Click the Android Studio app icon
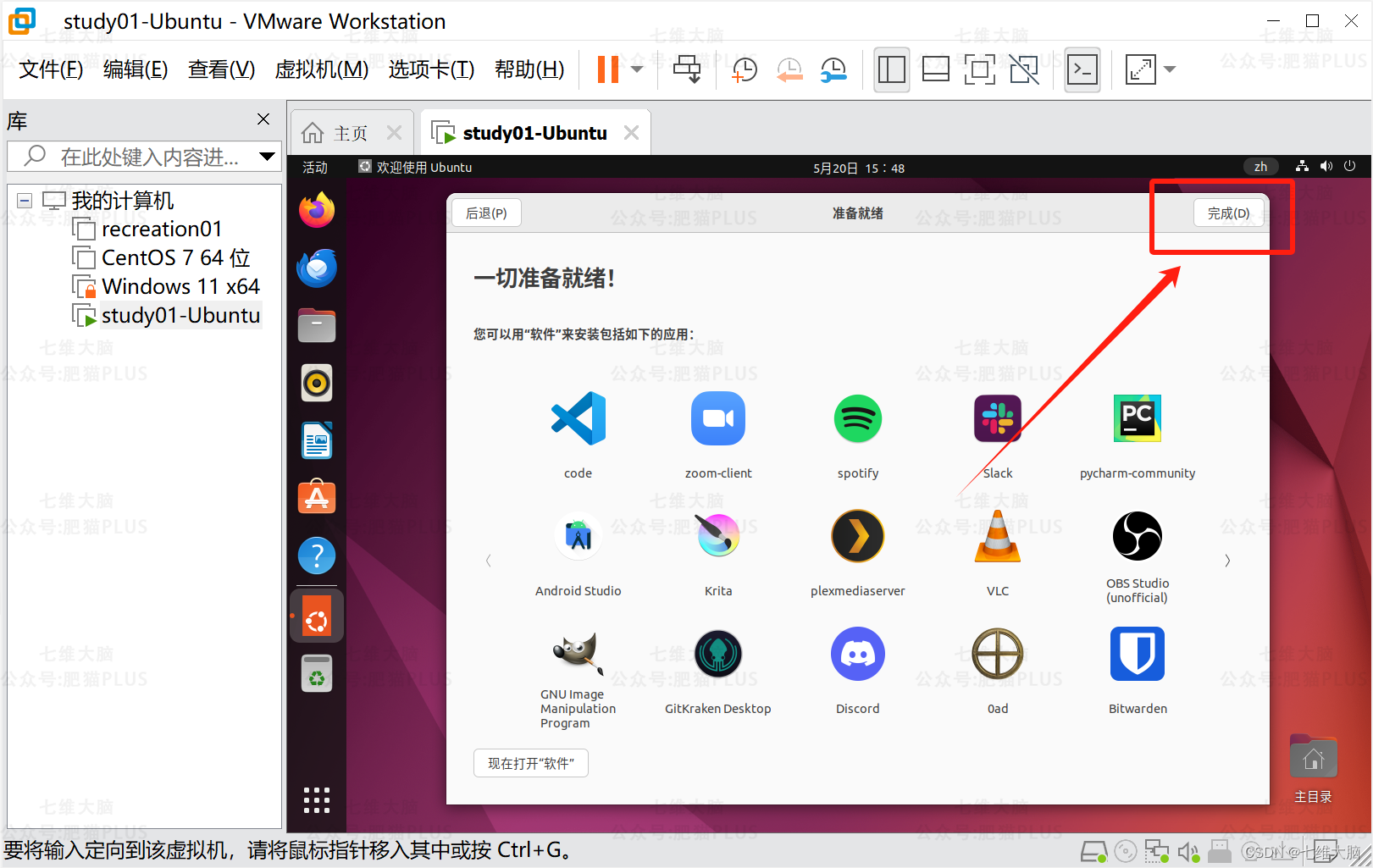Image resolution: width=1373 pixels, height=868 pixels. 579,536
